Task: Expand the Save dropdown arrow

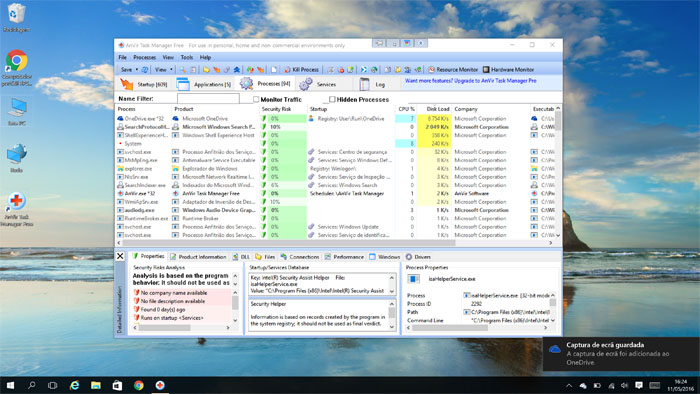Action: pyautogui.click(x=137, y=70)
